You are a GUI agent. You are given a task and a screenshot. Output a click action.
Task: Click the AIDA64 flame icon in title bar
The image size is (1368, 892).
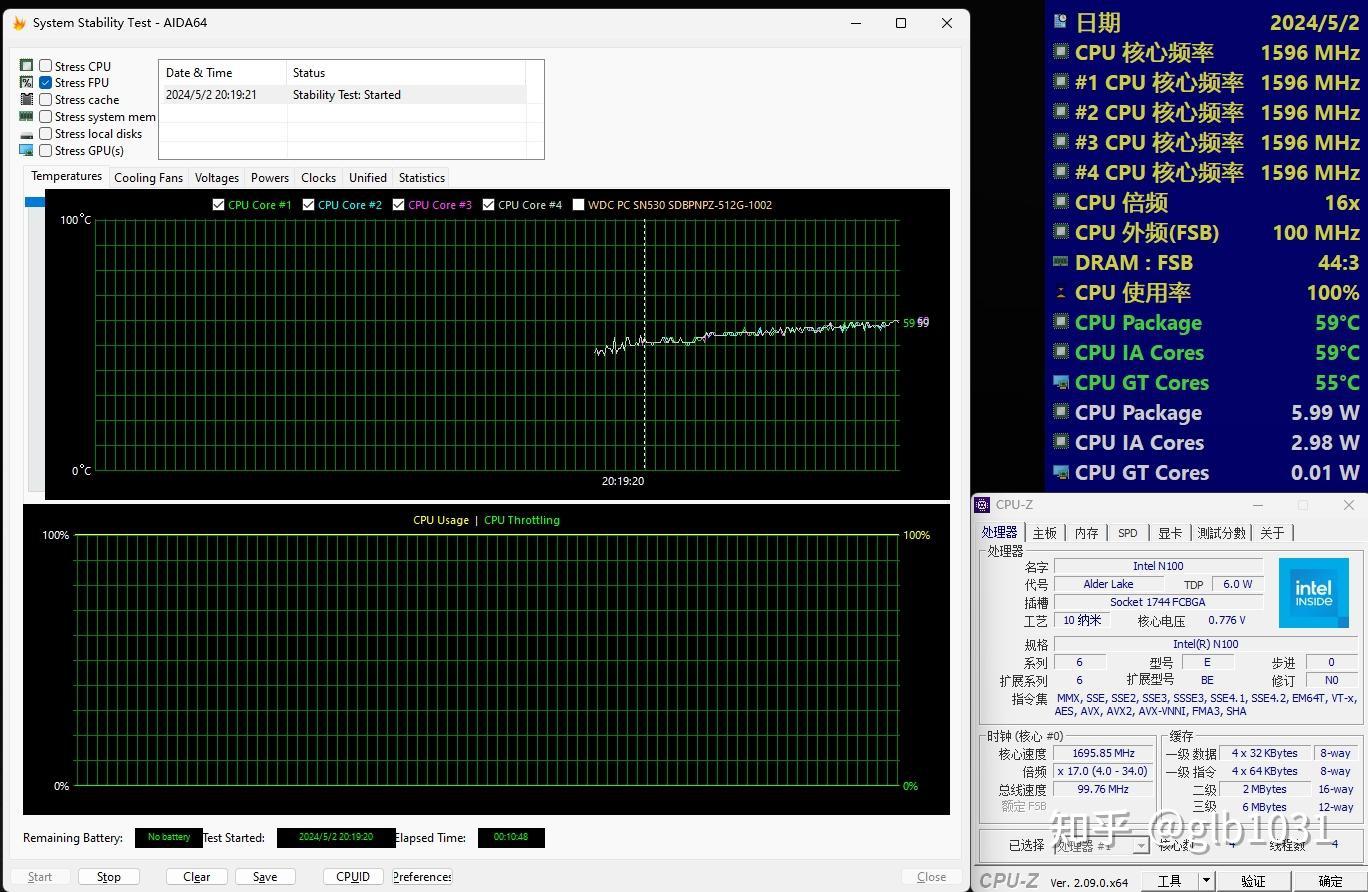[x=18, y=23]
